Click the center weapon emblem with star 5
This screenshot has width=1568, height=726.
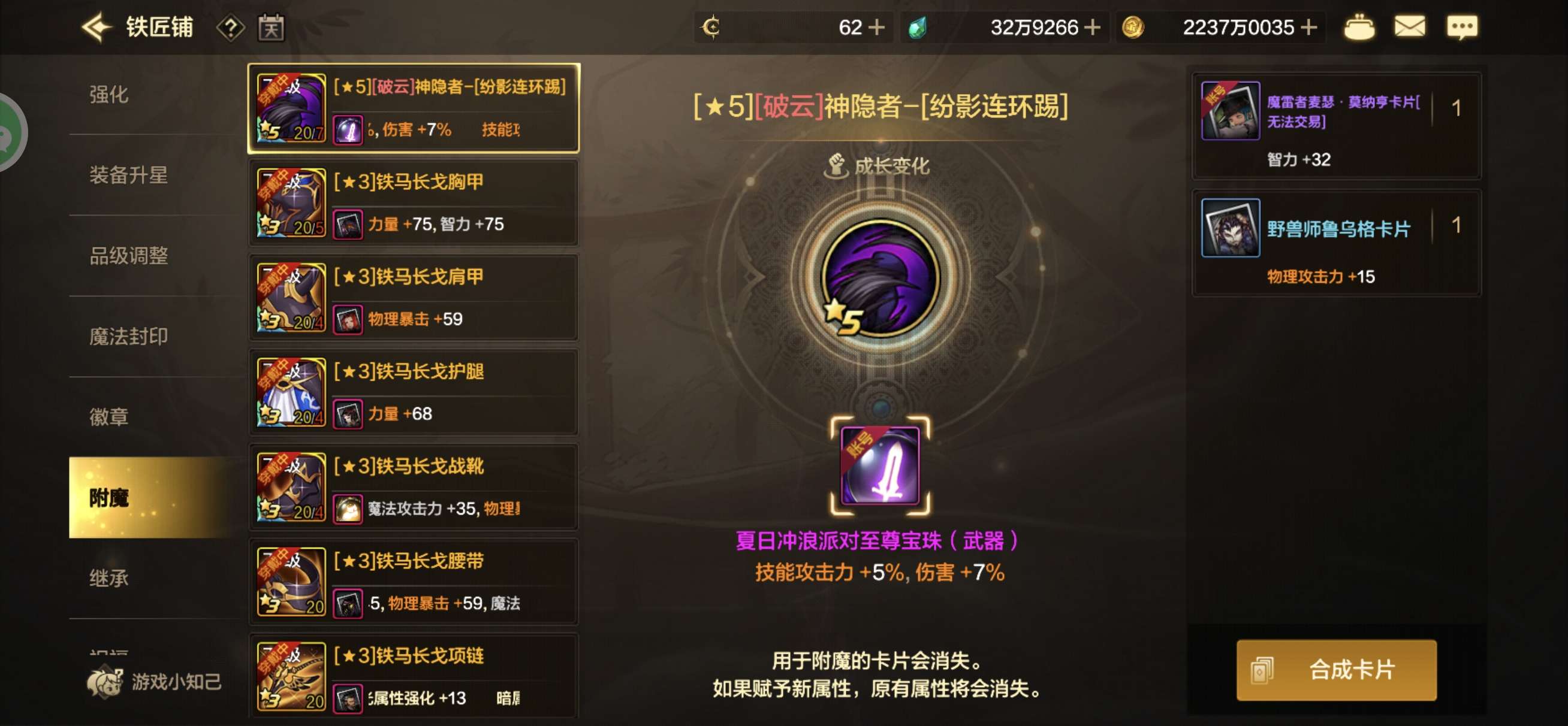click(880, 278)
